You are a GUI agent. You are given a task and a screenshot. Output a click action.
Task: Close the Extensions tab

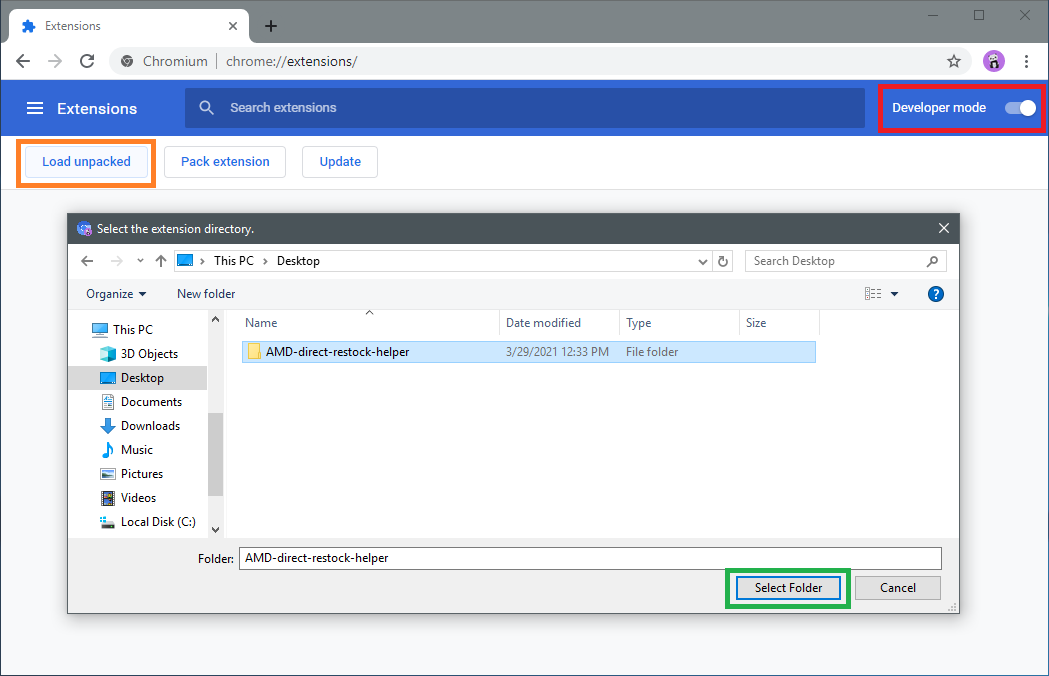pyautogui.click(x=233, y=26)
